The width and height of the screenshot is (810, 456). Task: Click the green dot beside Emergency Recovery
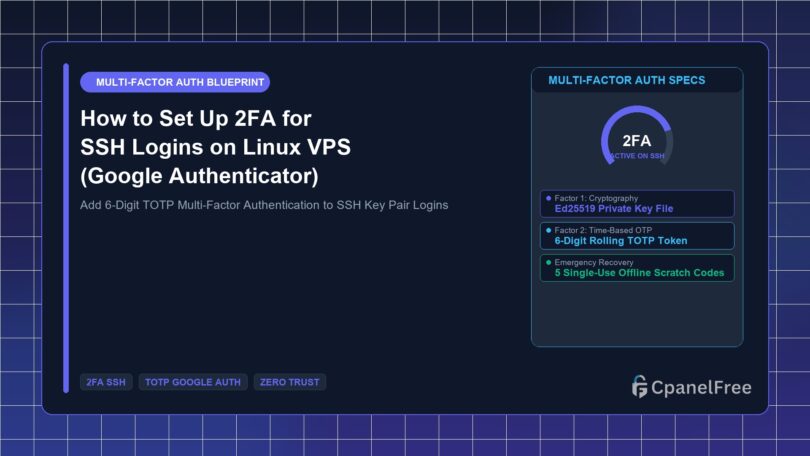pyautogui.click(x=549, y=262)
